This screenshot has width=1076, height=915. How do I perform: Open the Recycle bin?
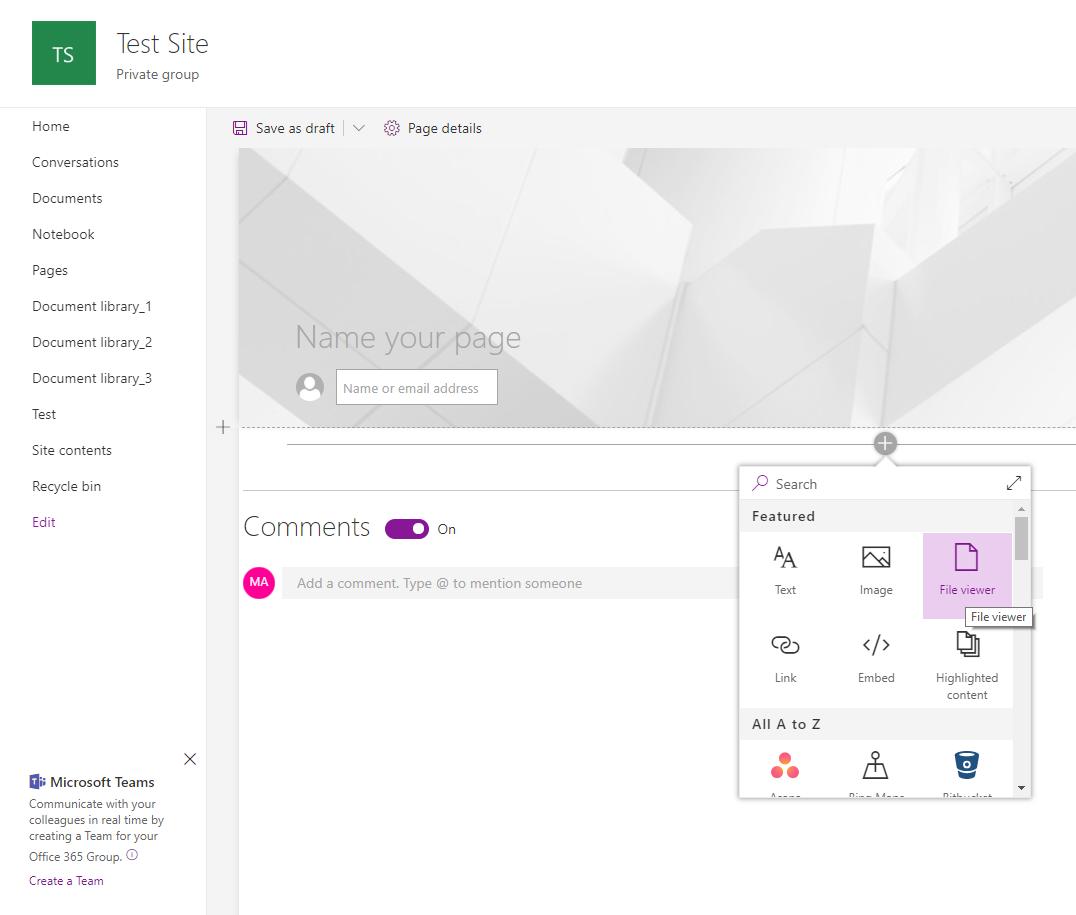point(67,486)
